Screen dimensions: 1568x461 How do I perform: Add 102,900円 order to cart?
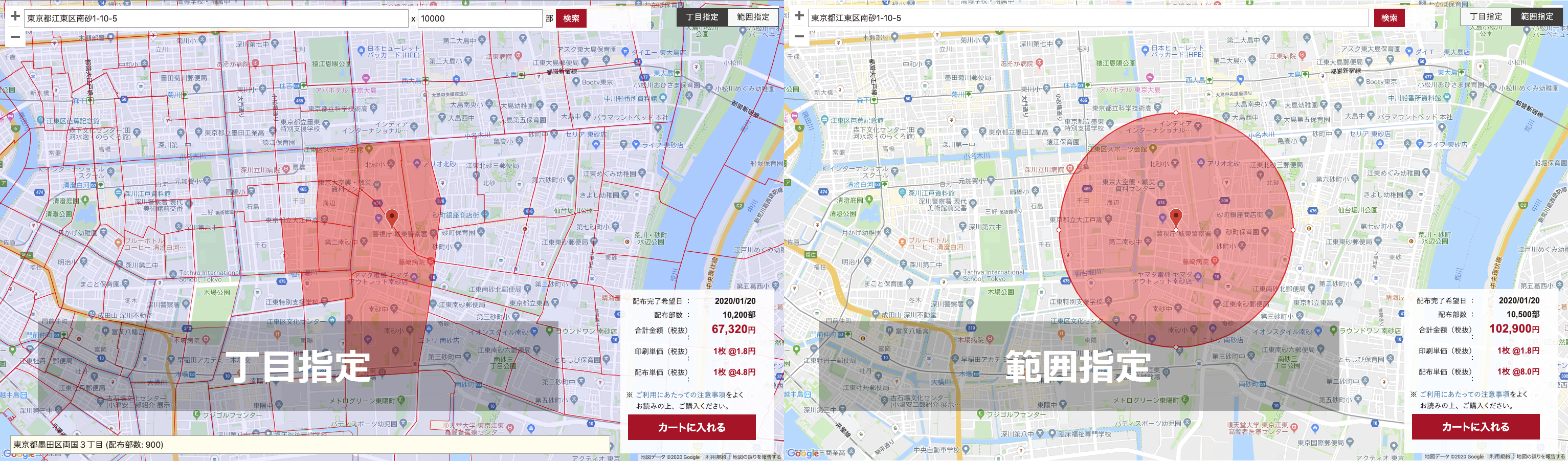pos(1475,426)
